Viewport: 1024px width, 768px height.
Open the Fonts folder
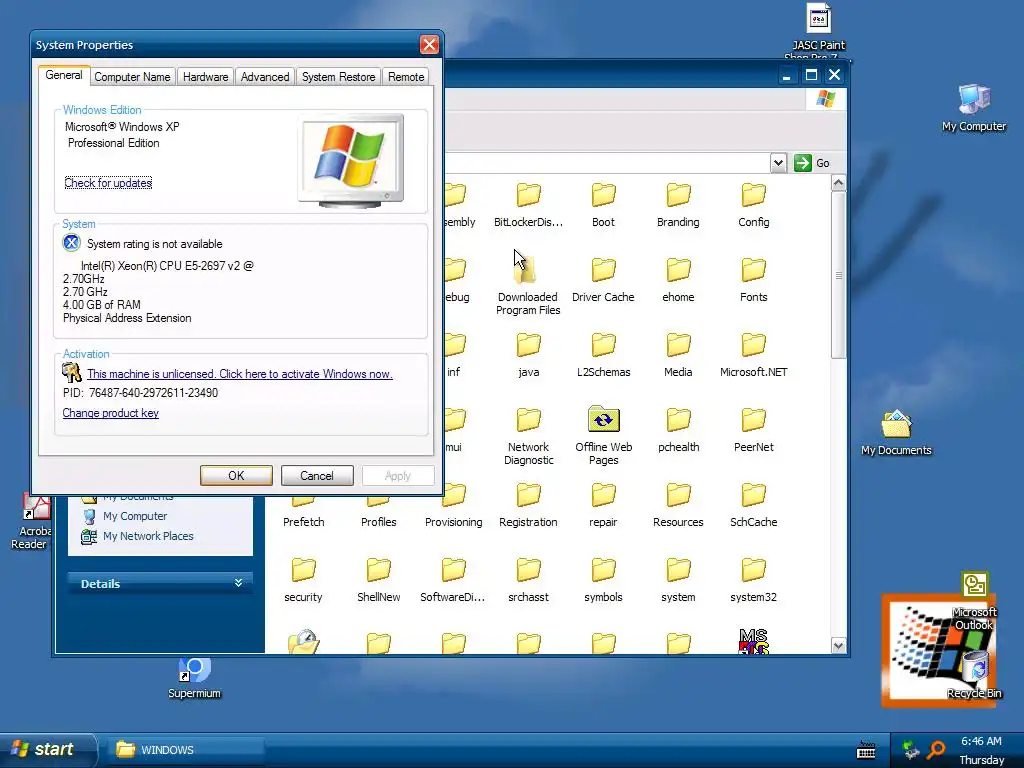[x=753, y=280]
